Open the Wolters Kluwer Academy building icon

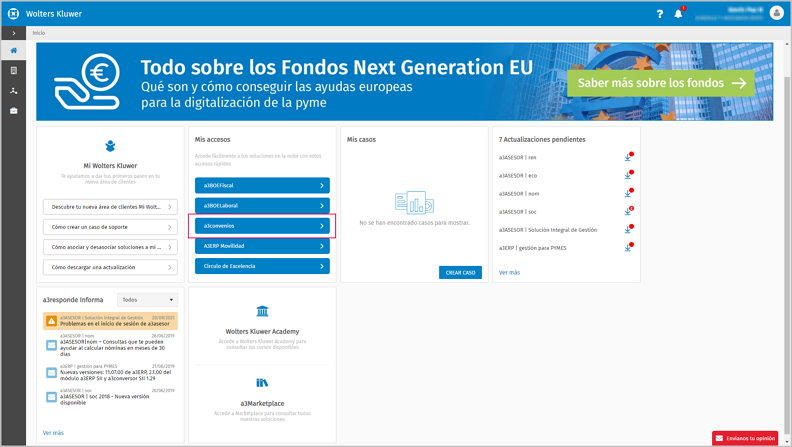262,311
